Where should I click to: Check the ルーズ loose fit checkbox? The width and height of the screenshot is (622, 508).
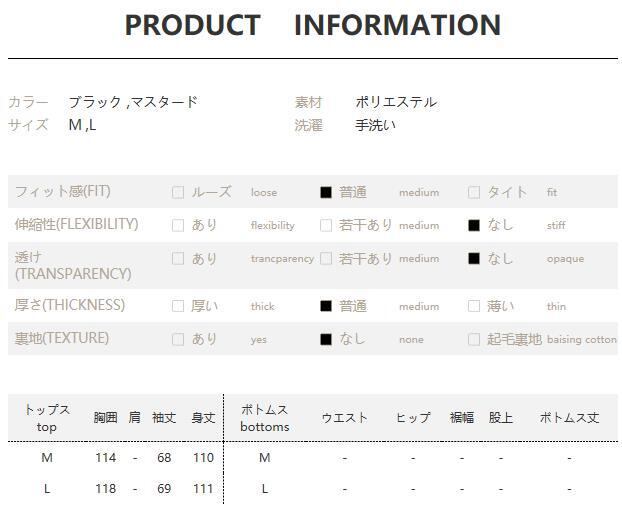(178, 193)
